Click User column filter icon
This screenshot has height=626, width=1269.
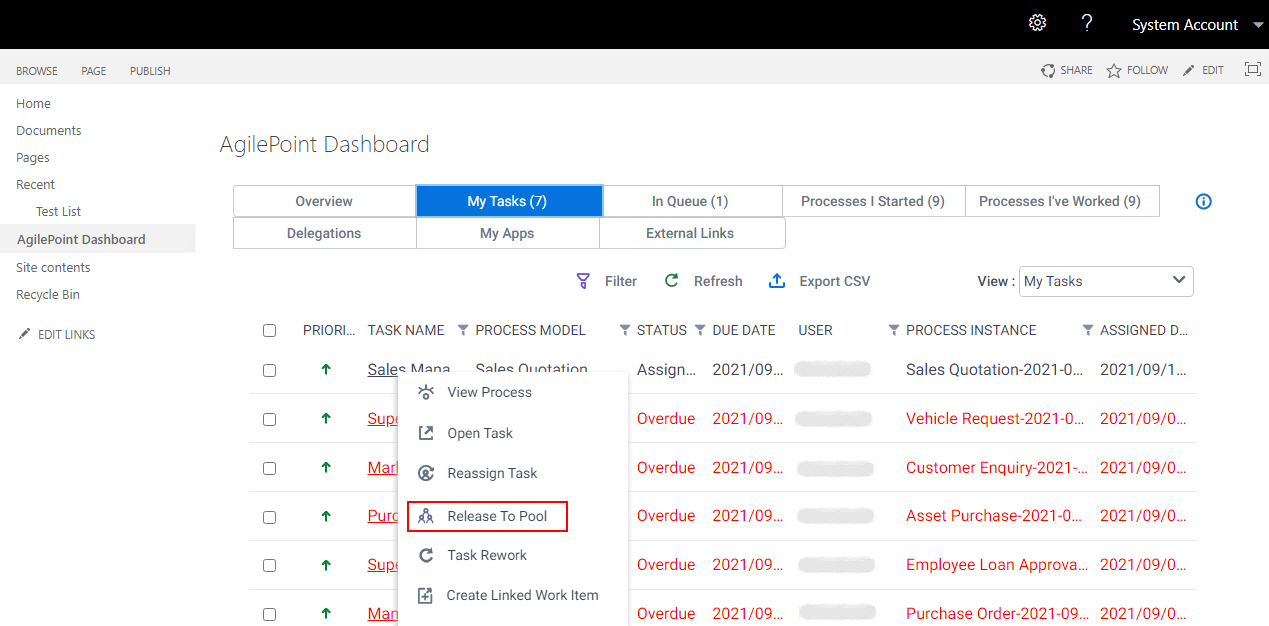[x=894, y=330]
